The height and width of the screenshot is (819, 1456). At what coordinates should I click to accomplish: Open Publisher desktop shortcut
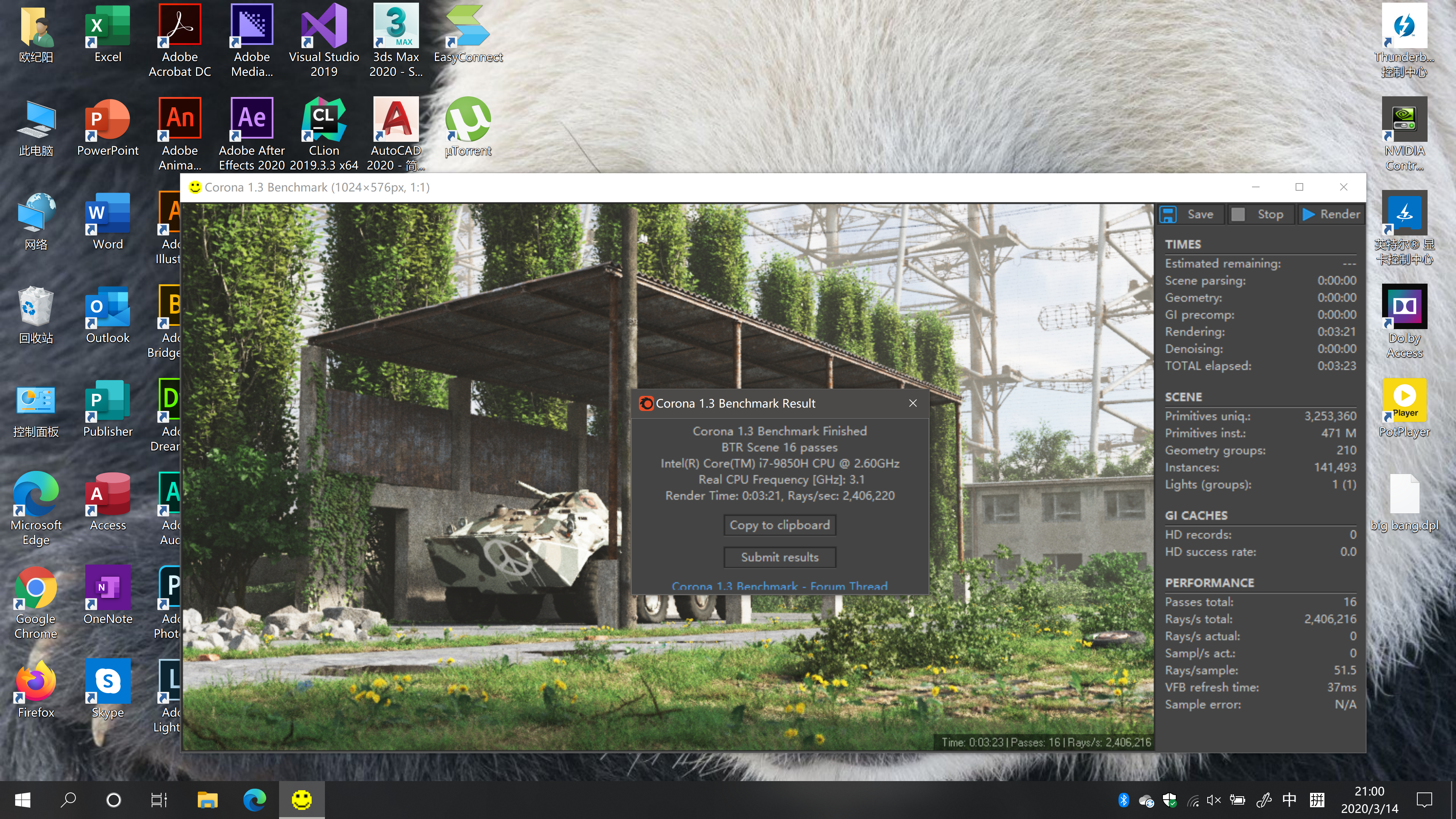click(x=107, y=409)
